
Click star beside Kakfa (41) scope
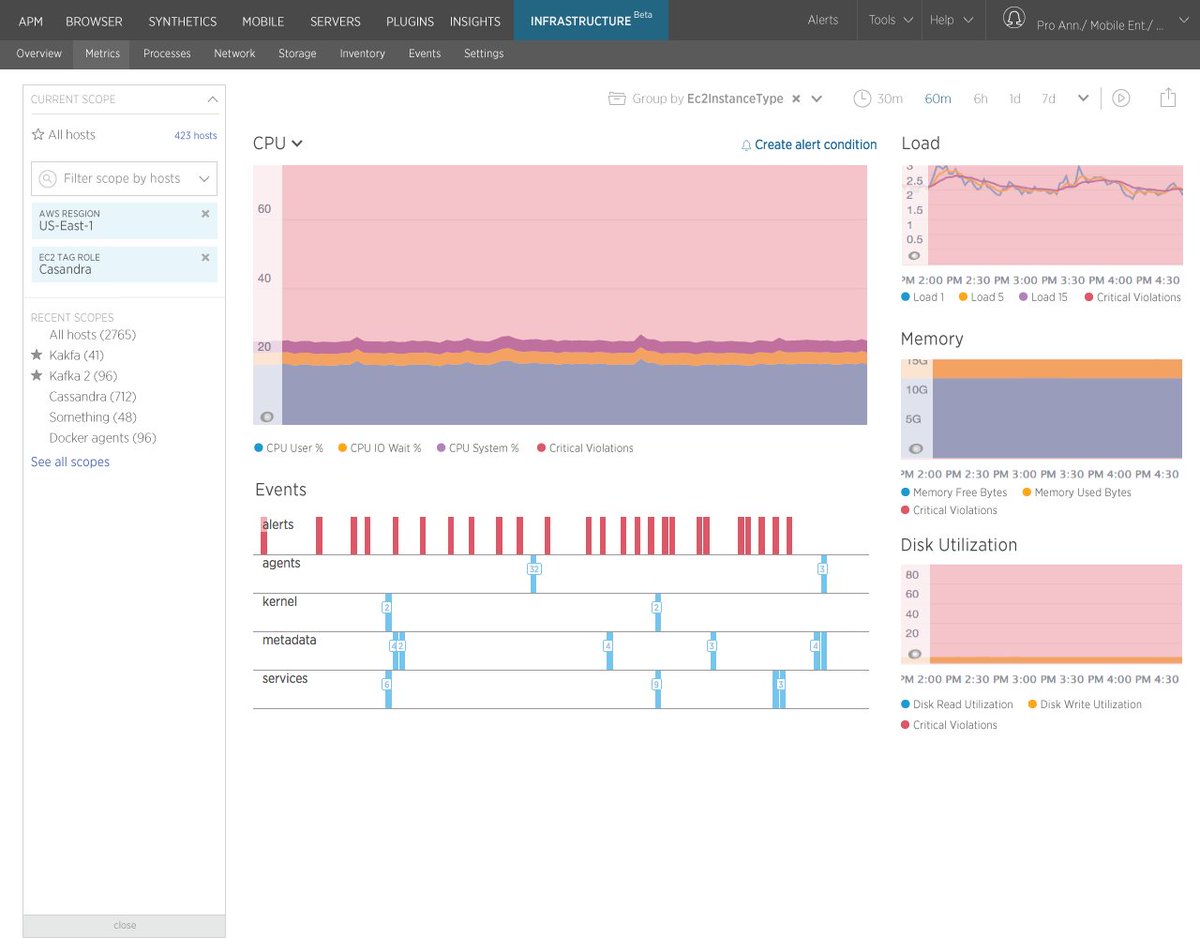(x=37, y=355)
